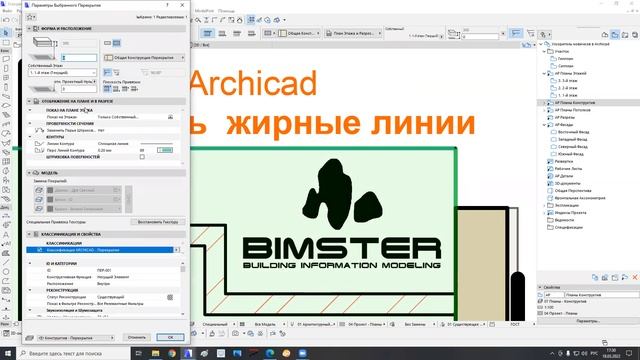Click the renovation status icon in Реконструкция row
Viewport: 640px width, 360px height.
(170, 297)
